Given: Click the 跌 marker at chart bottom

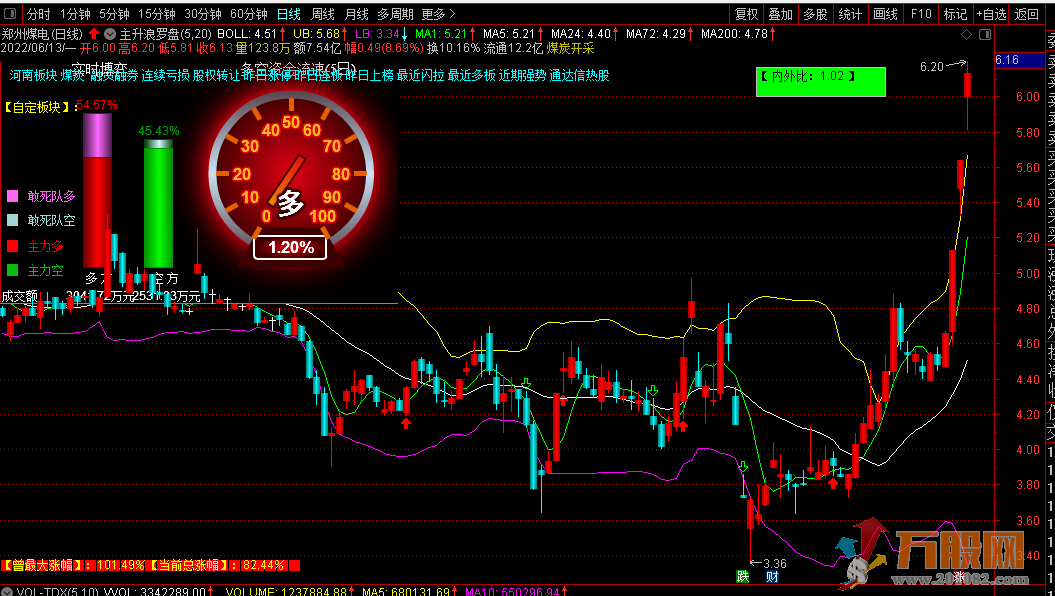Looking at the screenshot, I should (x=742, y=576).
